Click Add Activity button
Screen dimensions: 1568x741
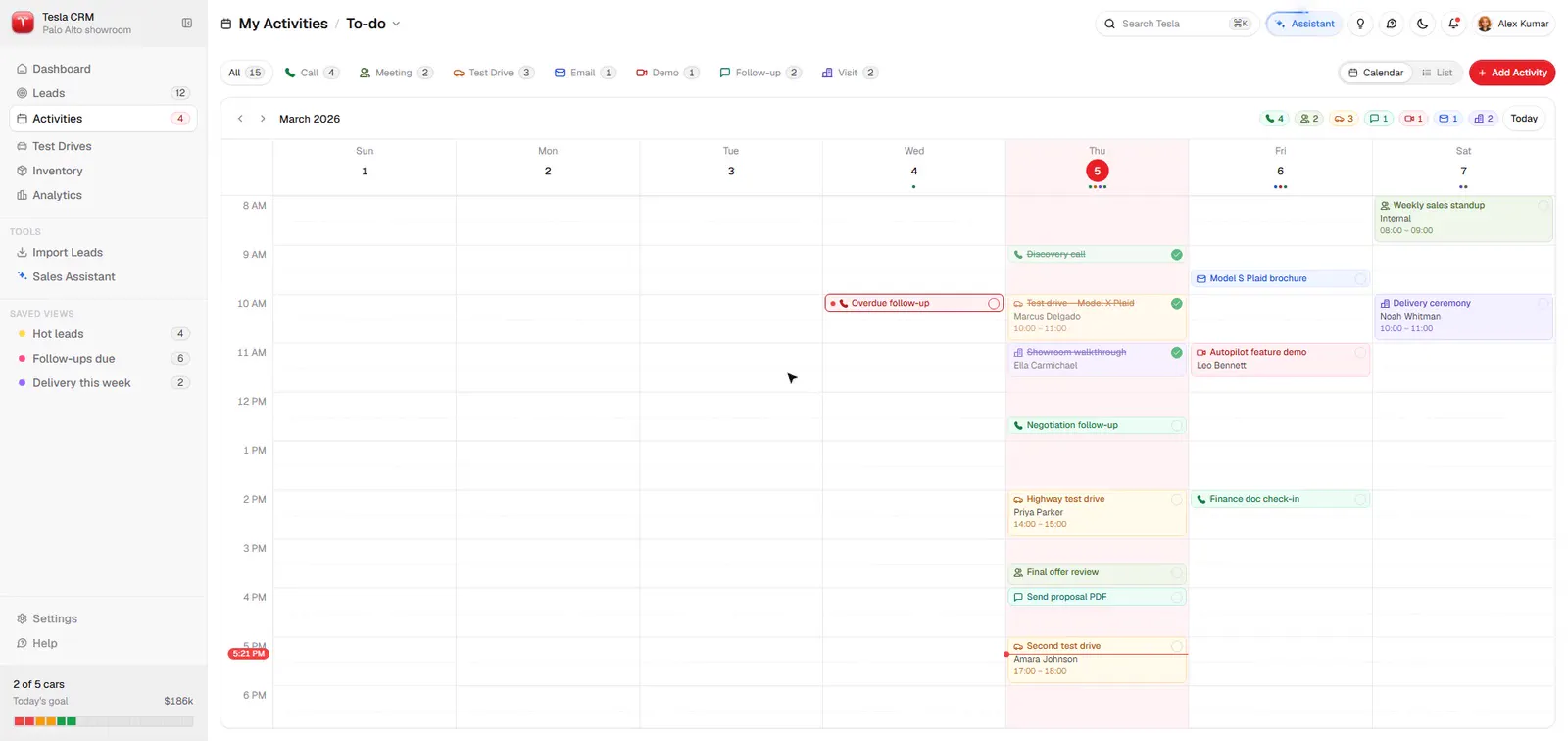[x=1512, y=73]
